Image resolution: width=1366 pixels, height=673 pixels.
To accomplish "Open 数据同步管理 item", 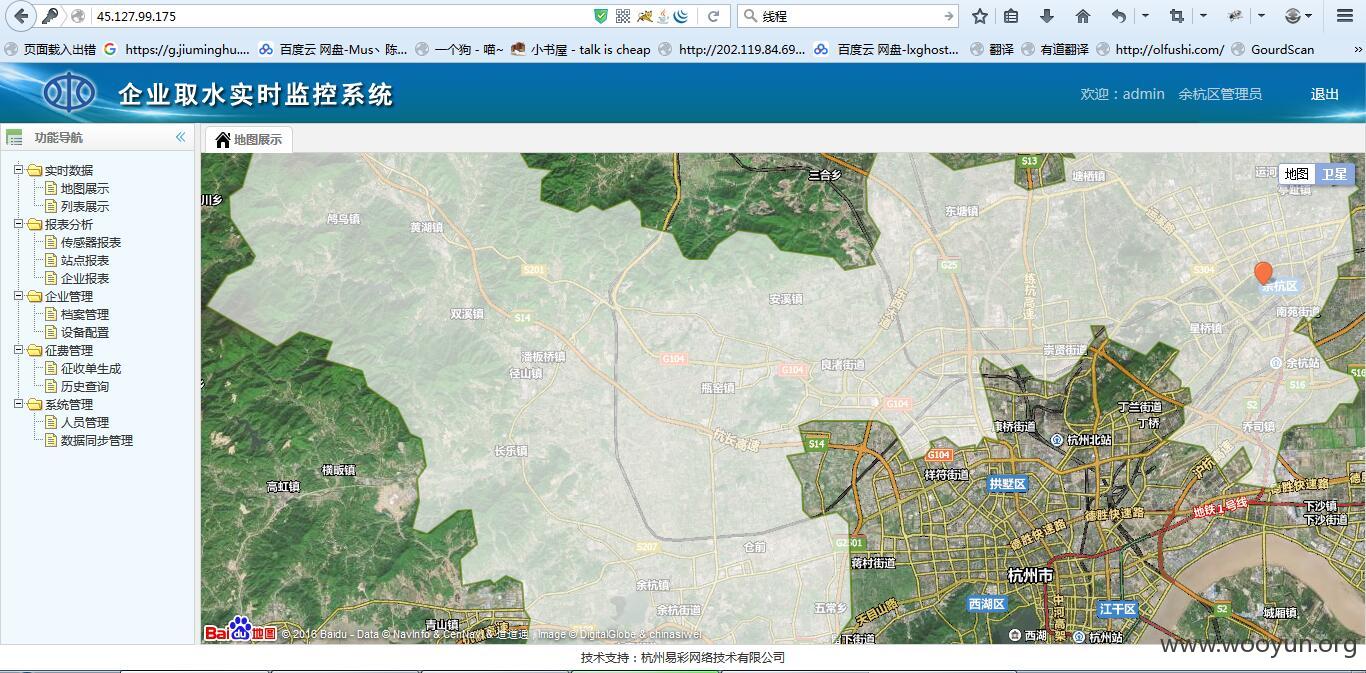I will point(97,440).
